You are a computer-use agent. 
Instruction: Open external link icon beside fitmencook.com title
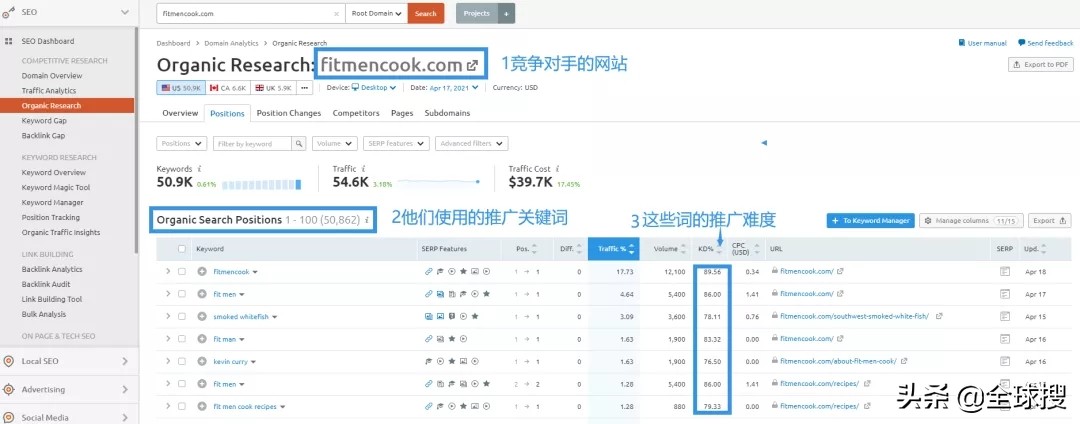click(472, 66)
